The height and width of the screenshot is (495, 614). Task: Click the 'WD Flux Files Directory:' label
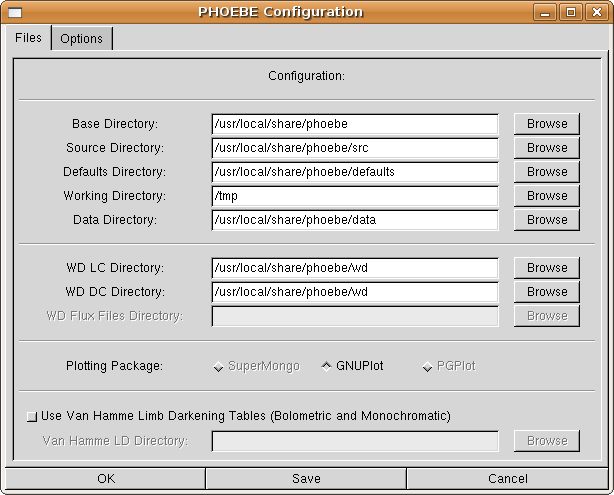115,316
